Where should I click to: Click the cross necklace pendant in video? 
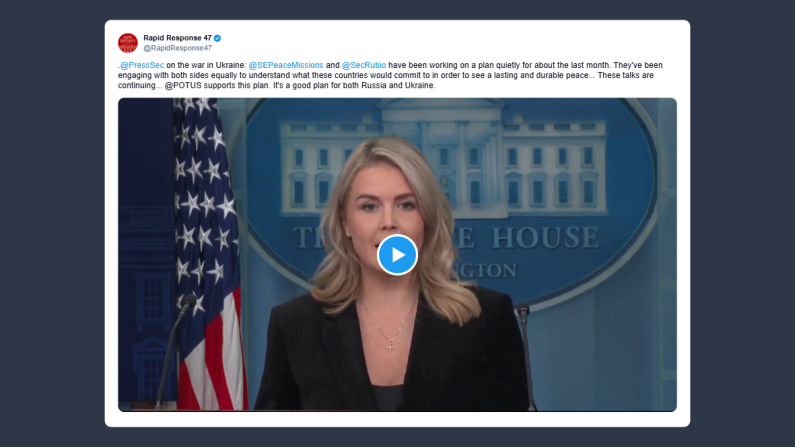[x=390, y=348]
